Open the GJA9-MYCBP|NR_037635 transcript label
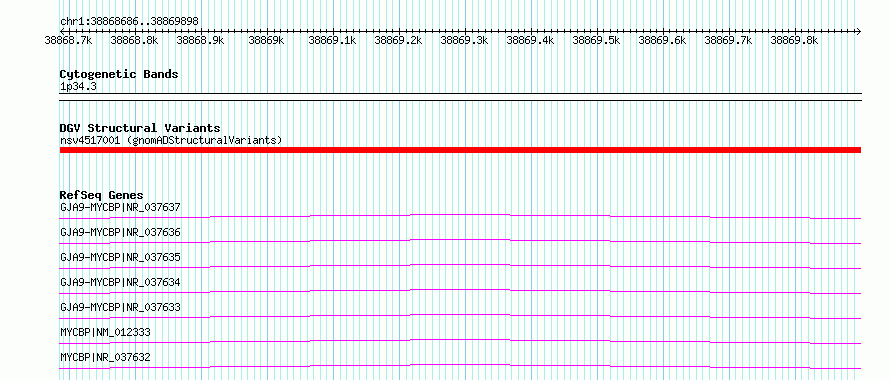Image resolution: width=890 pixels, height=380 pixels. coord(120,258)
